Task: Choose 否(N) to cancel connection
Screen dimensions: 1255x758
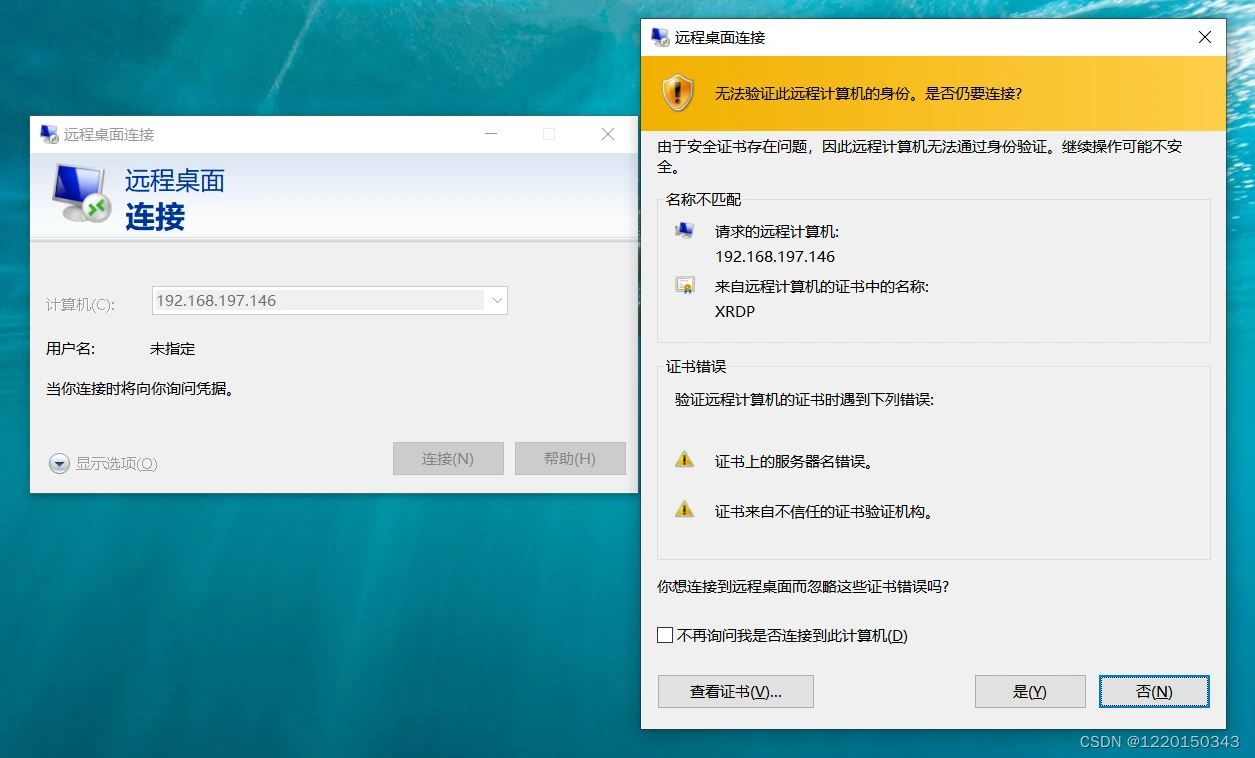Action: [1154, 691]
